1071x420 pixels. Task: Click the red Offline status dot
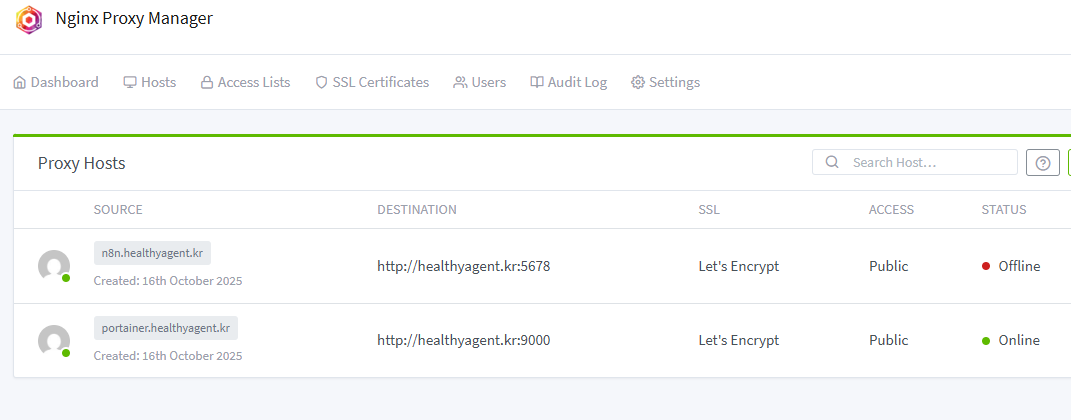986,266
